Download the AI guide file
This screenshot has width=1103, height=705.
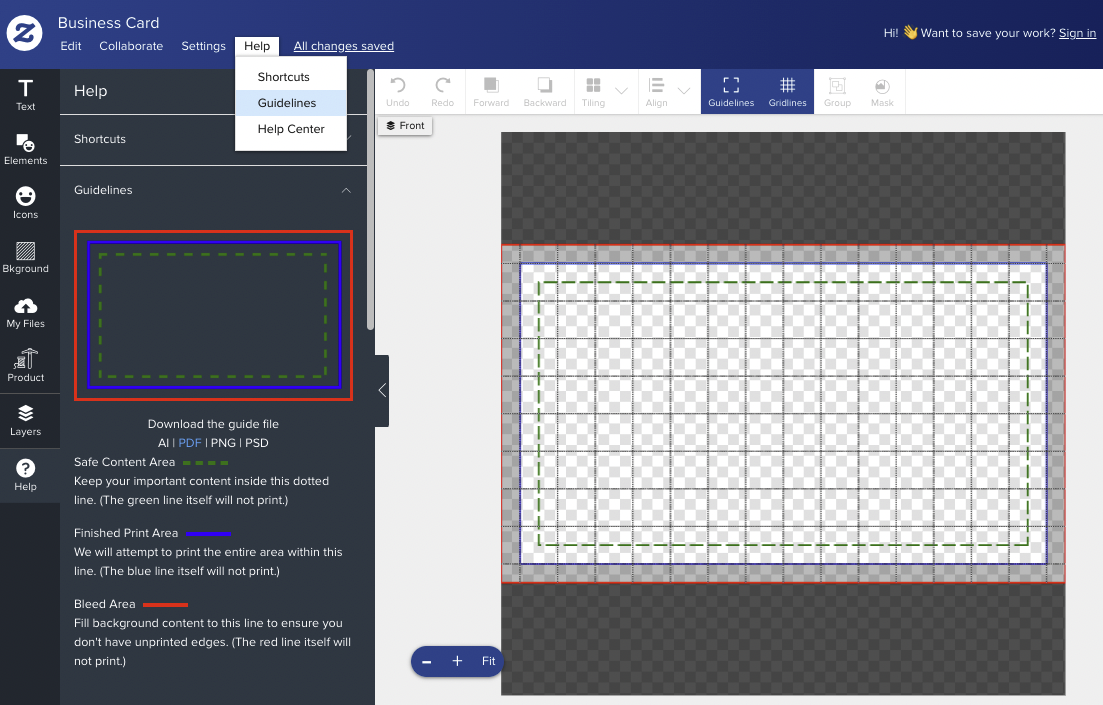coord(163,443)
